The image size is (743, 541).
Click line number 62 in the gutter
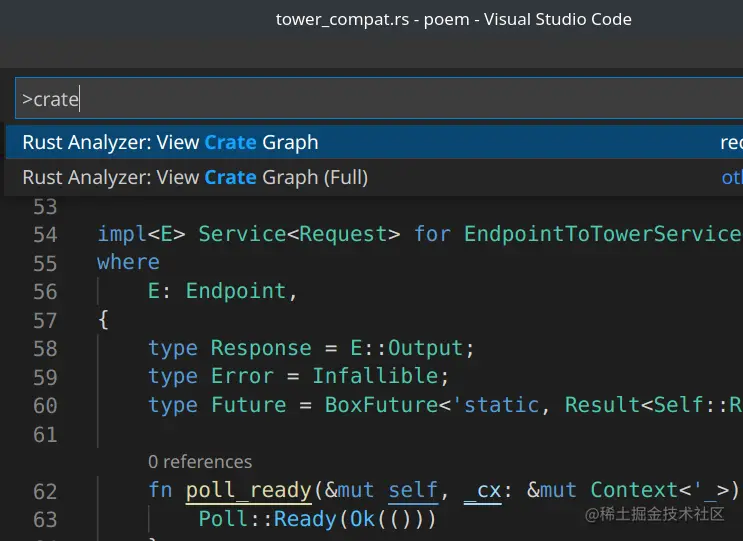[x=46, y=491]
